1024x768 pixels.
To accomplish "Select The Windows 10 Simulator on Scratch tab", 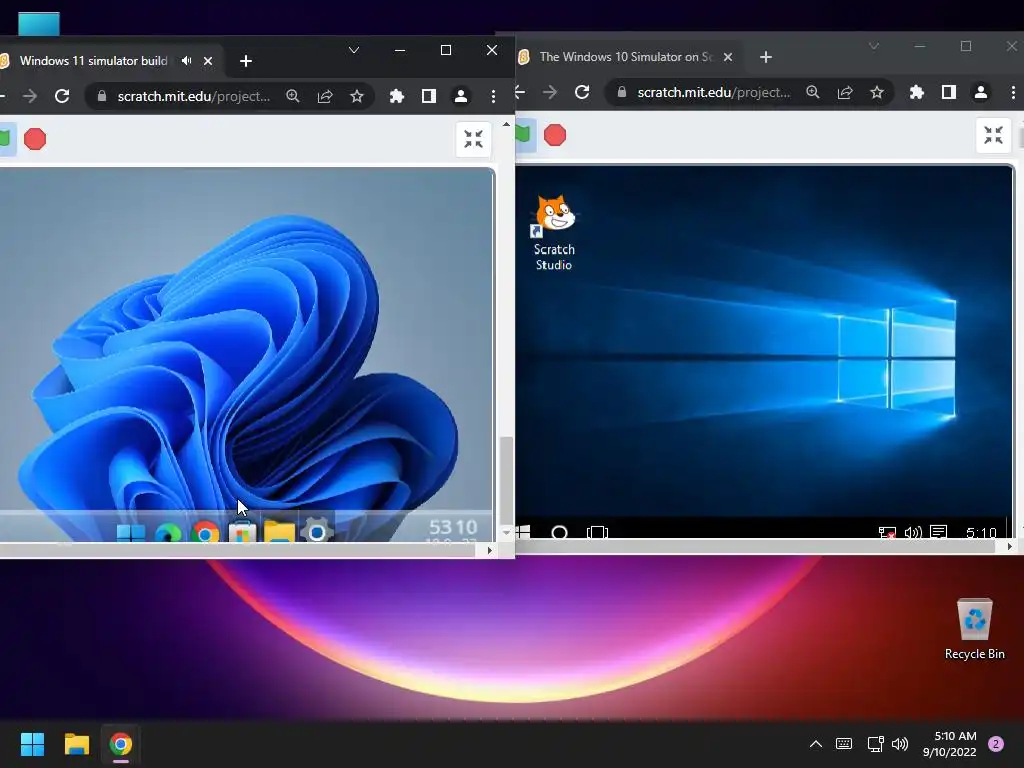I will (x=625, y=57).
